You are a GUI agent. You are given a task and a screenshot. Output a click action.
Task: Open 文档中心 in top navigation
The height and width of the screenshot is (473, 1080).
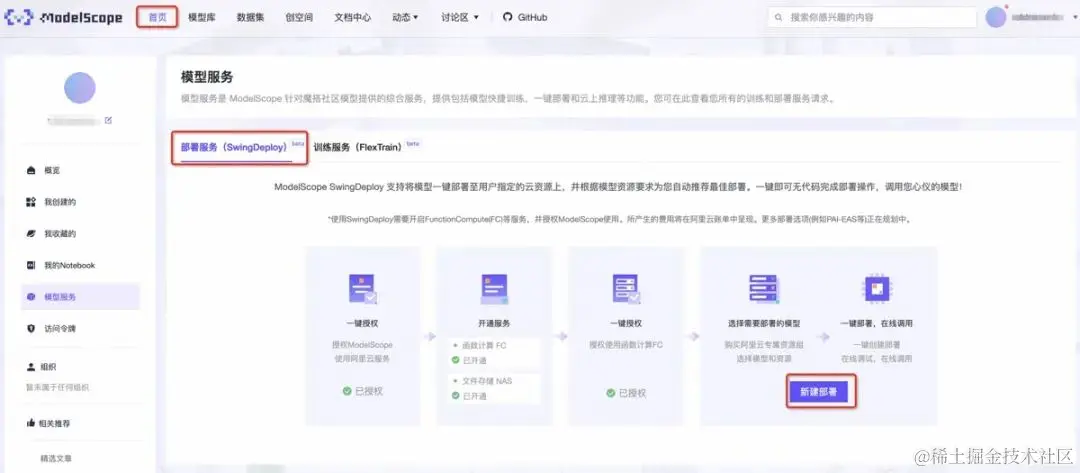353,17
